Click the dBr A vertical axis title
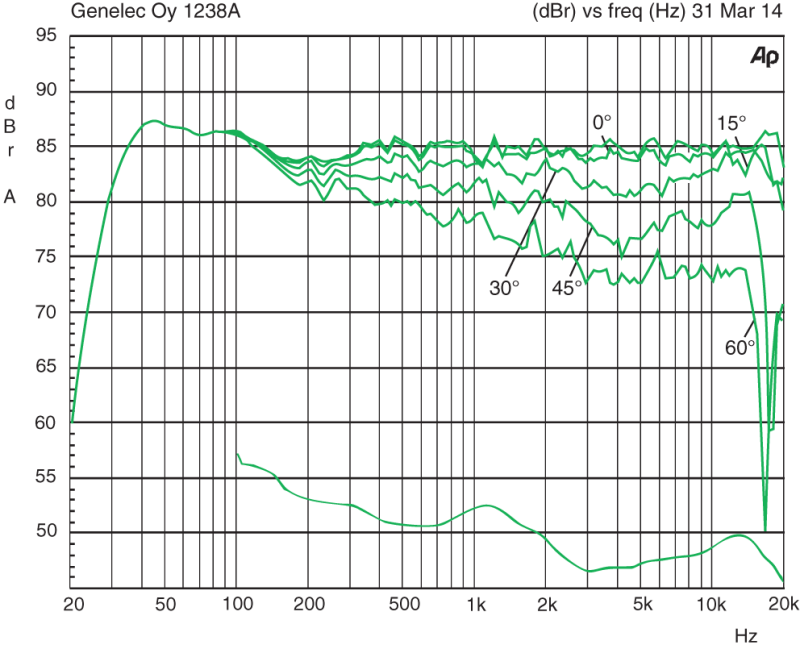Screen dimensions: 800x645 [10, 150]
